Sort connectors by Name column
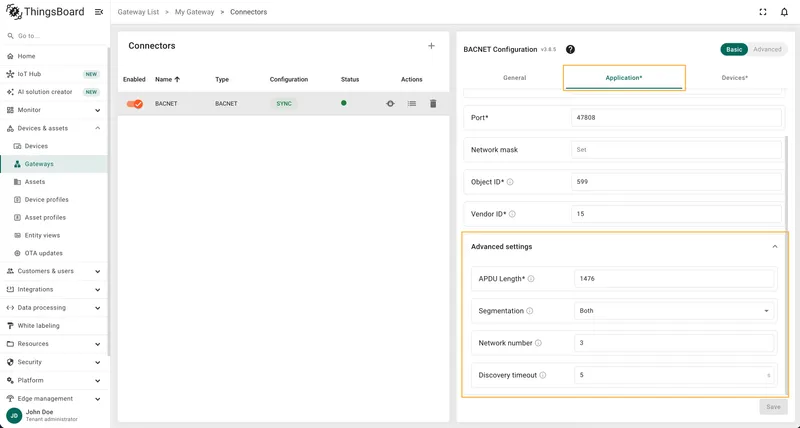800x428 pixels. coord(167,80)
